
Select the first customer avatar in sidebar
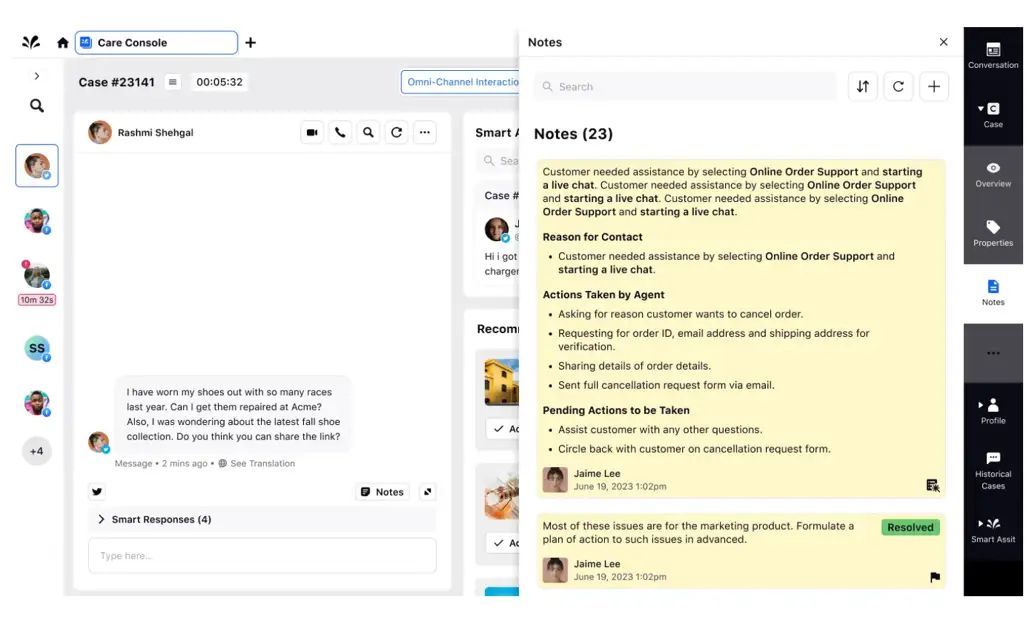(37, 166)
